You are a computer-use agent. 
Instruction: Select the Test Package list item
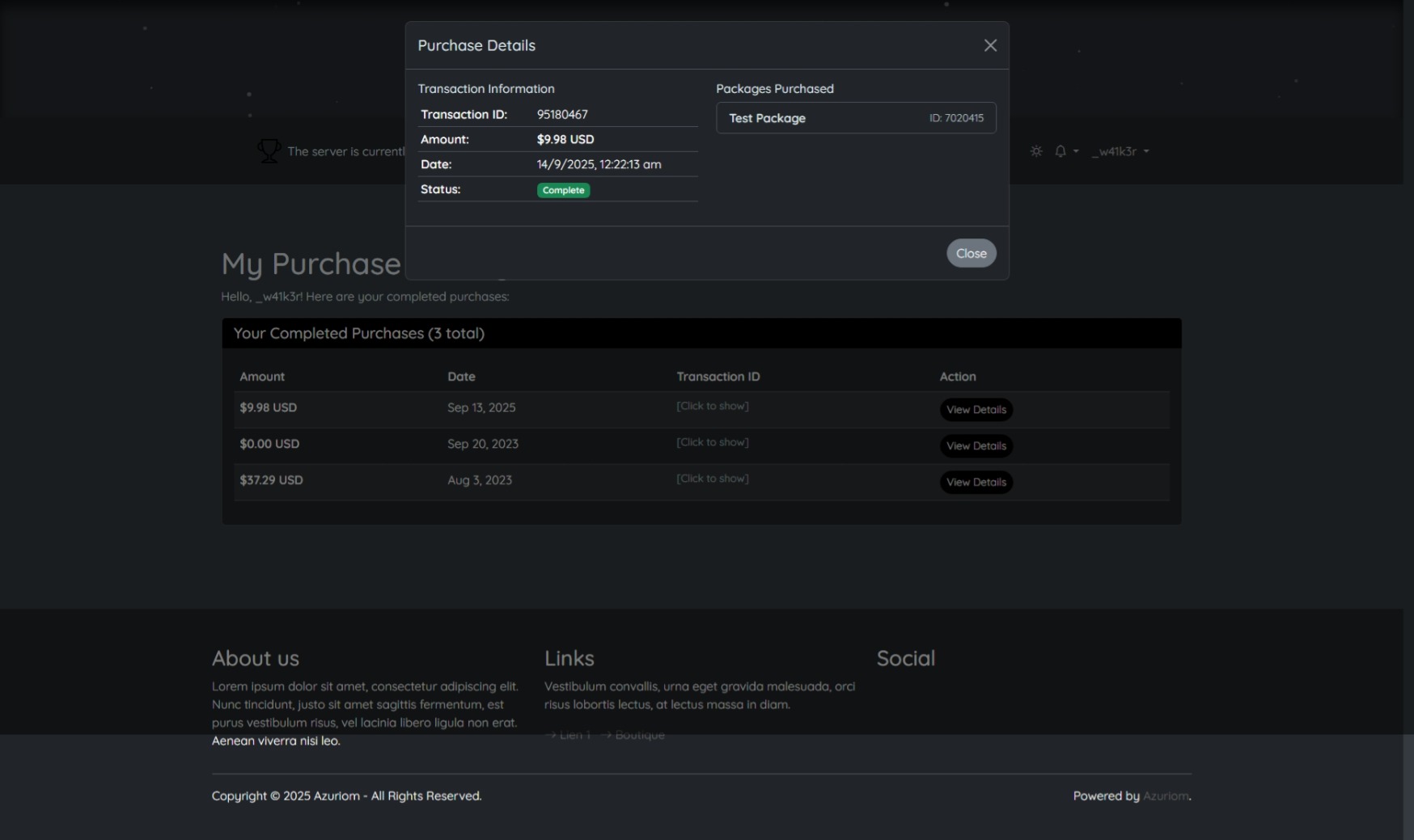tap(855, 118)
